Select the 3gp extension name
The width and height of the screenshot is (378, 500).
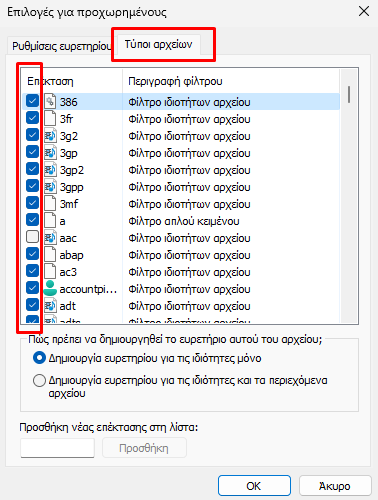point(69,153)
